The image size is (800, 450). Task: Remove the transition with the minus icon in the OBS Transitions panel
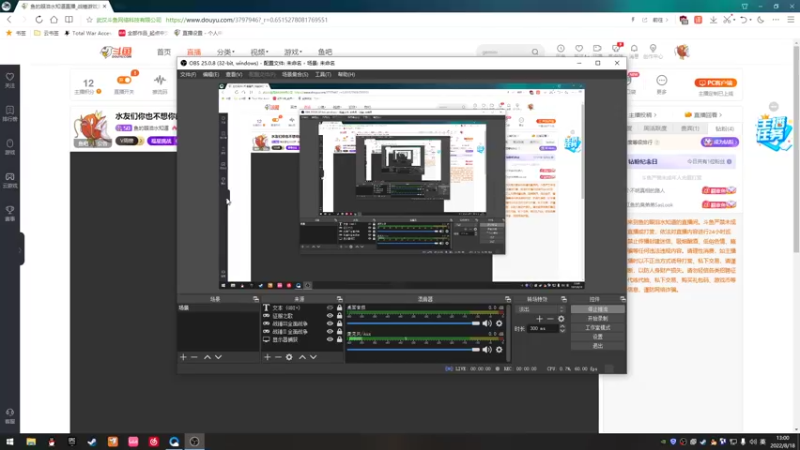pyautogui.click(x=550, y=319)
